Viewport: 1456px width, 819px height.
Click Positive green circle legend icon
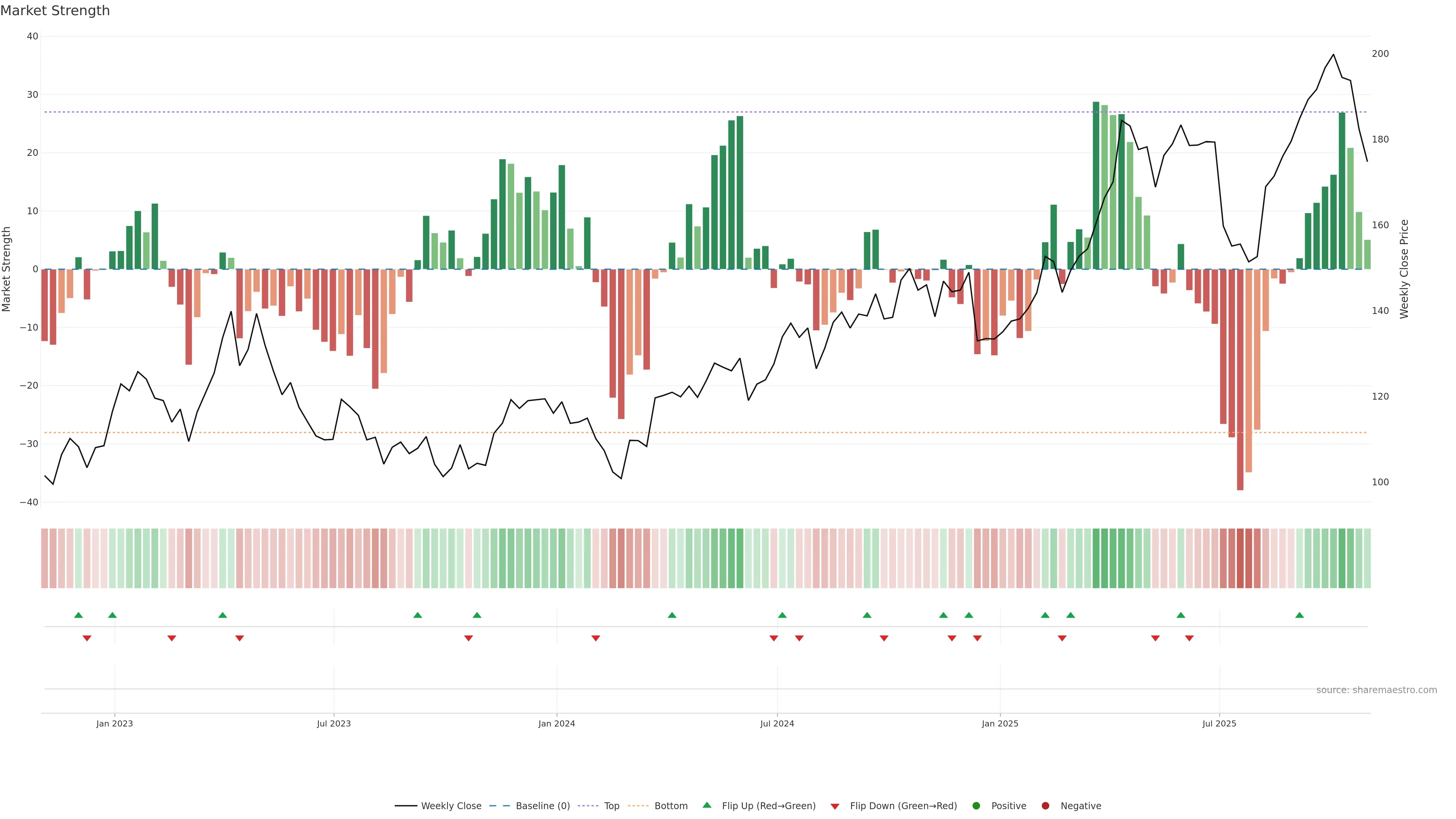click(x=976, y=806)
